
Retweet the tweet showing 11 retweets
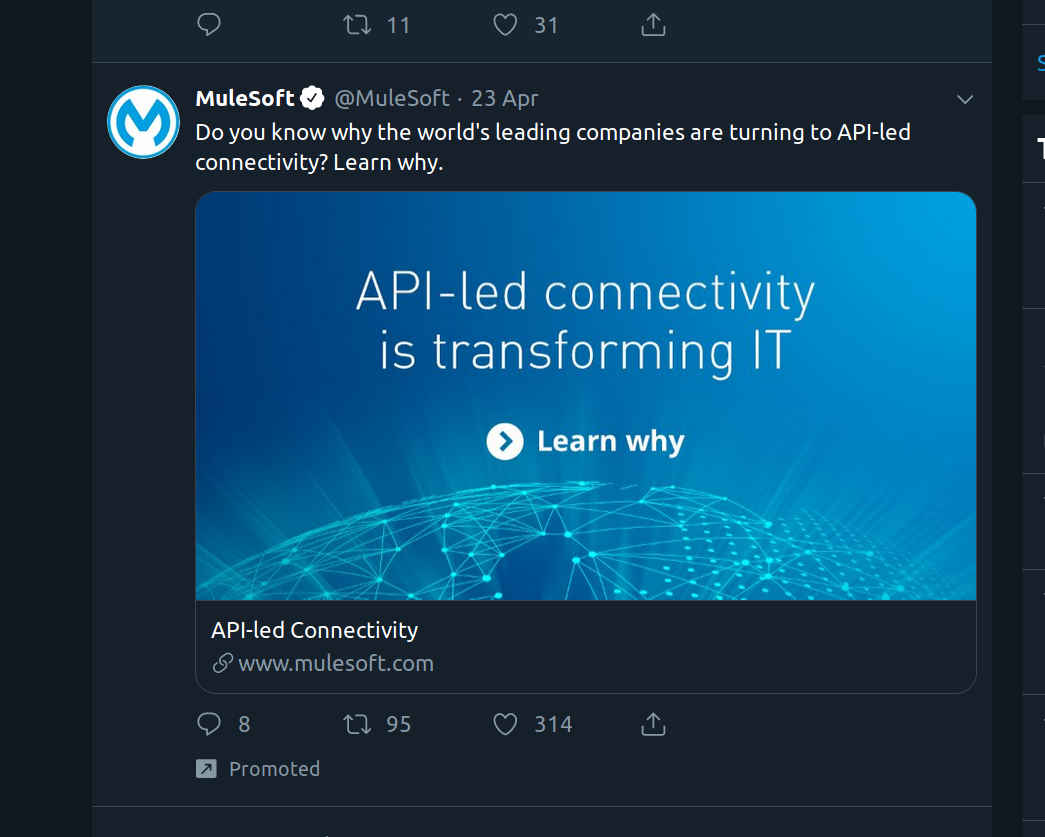pos(357,24)
